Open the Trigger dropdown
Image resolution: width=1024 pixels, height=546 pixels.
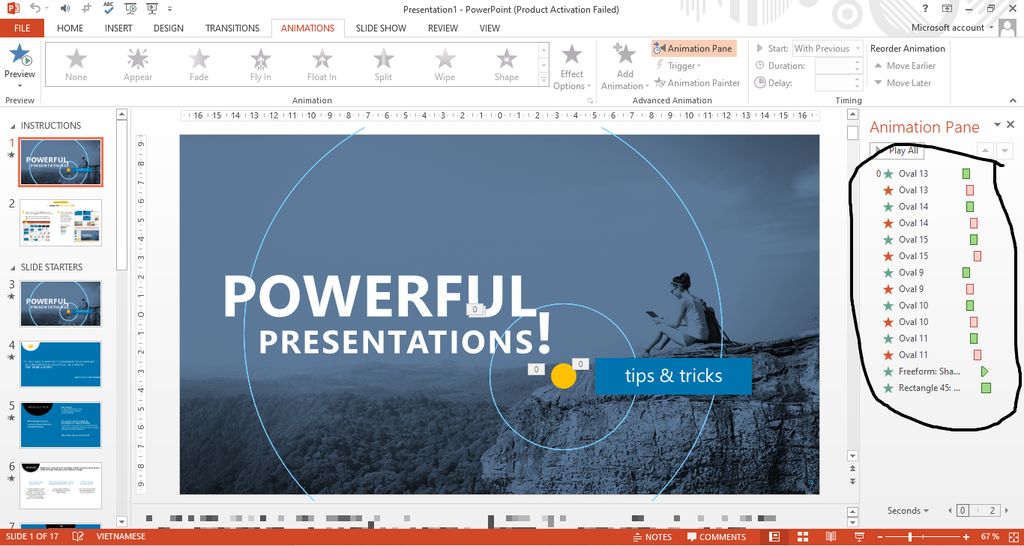[679, 66]
